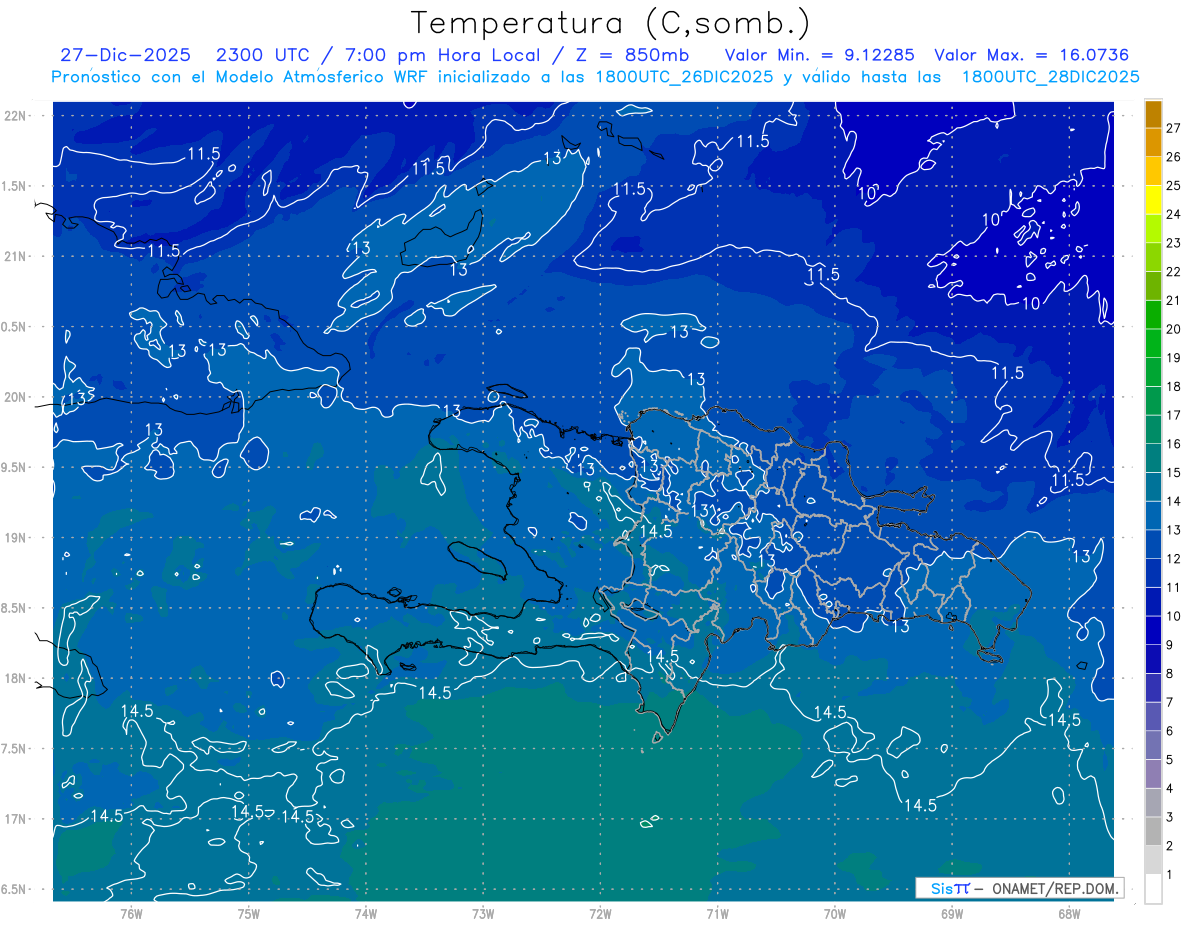The width and height of the screenshot is (1200, 927).
Task: Click the white swatch at color scale bottom
Action: 1153,889
